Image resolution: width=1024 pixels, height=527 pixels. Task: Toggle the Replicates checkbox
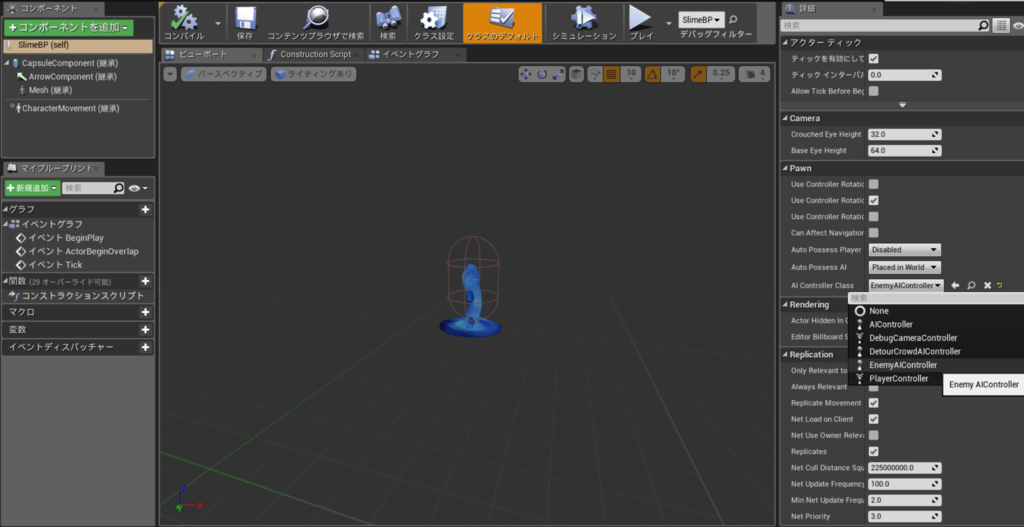tap(873, 451)
